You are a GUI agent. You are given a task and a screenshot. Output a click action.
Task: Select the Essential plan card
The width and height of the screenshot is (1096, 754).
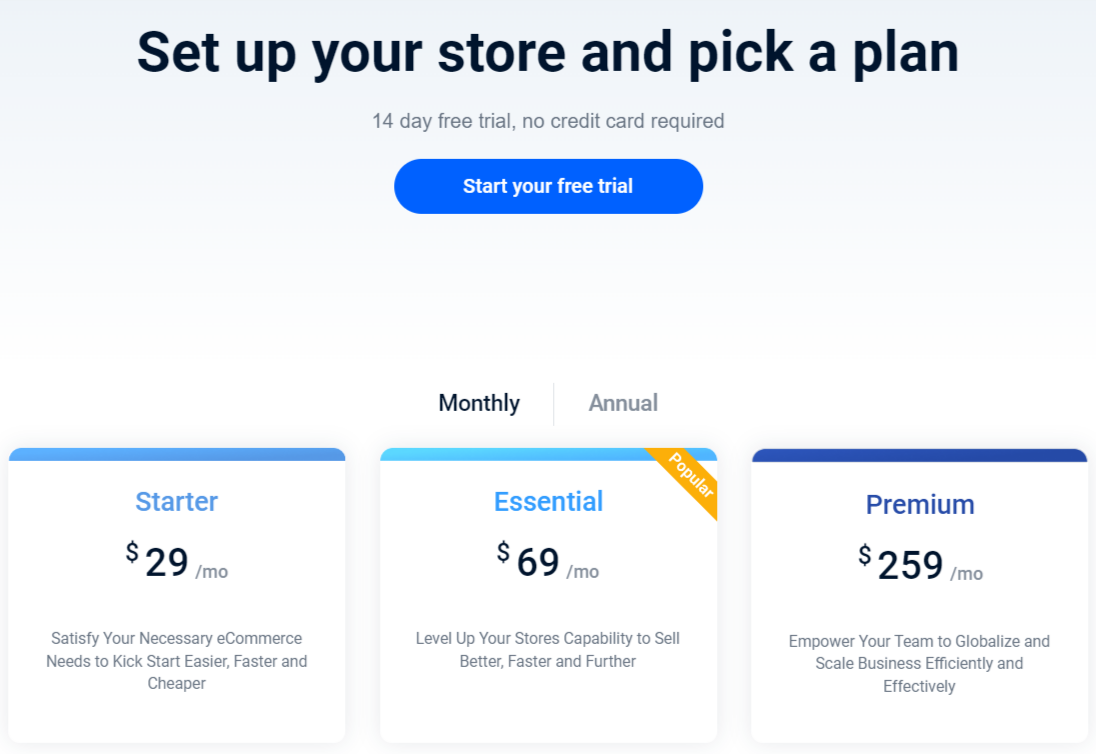coord(548,600)
